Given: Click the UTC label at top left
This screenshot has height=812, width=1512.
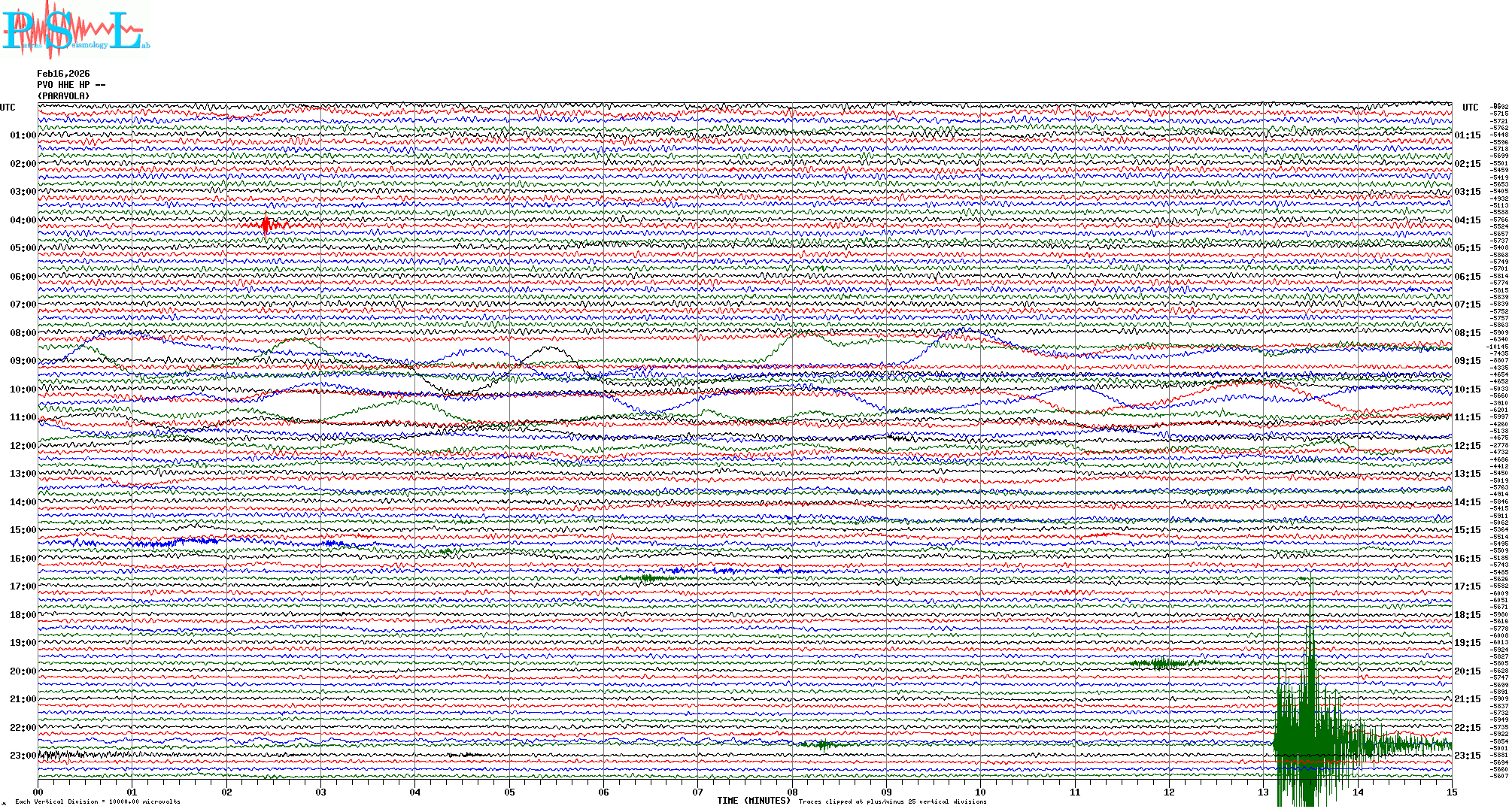Looking at the screenshot, I should (8, 108).
